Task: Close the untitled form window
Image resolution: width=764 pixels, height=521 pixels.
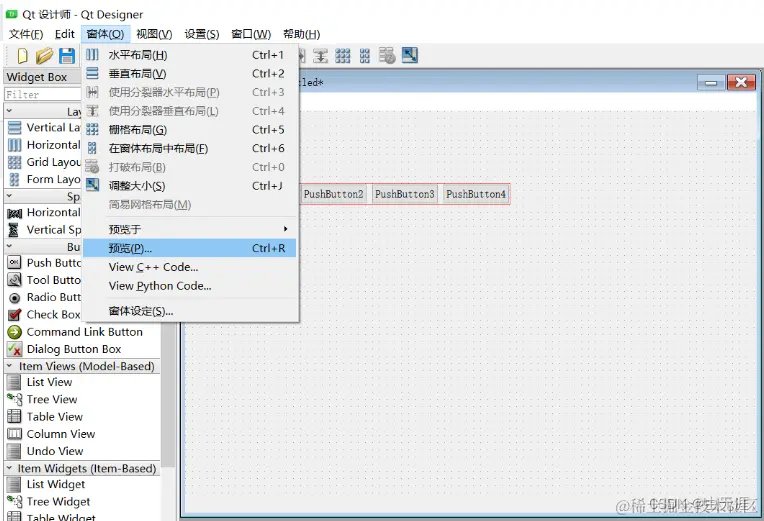Action: click(741, 82)
